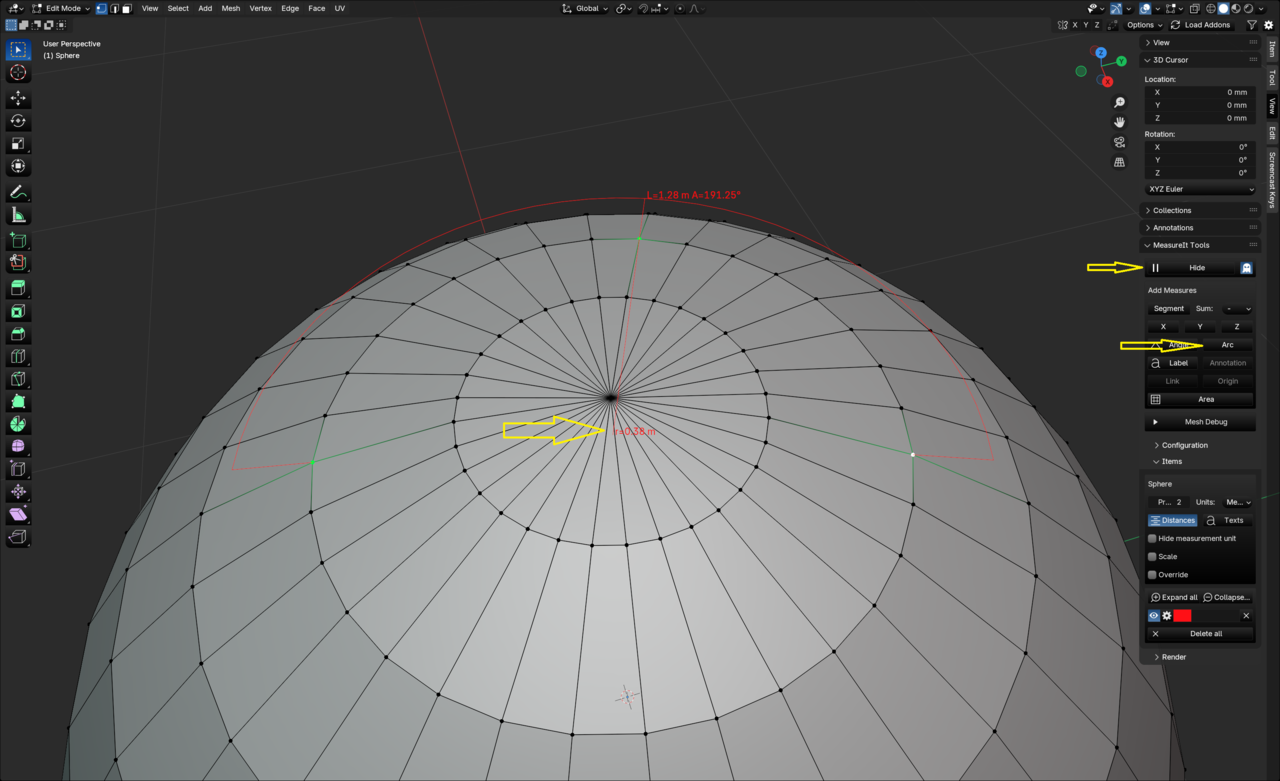Image resolution: width=1280 pixels, height=781 pixels.
Task: Open the Mesh menu
Action: (231, 8)
